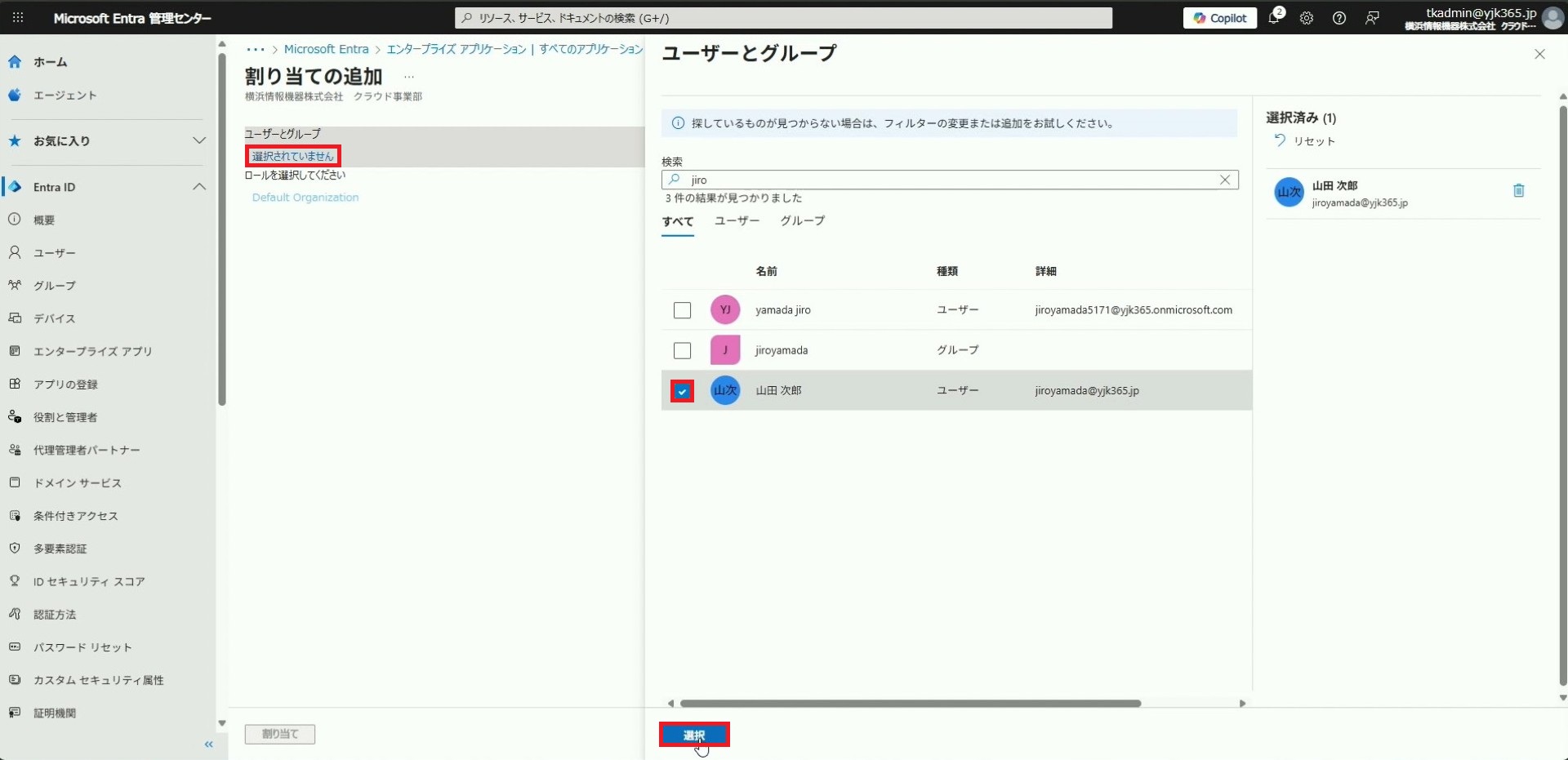Clear the search box with the X icon
The width and height of the screenshot is (1568, 760).
(1224, 180)
